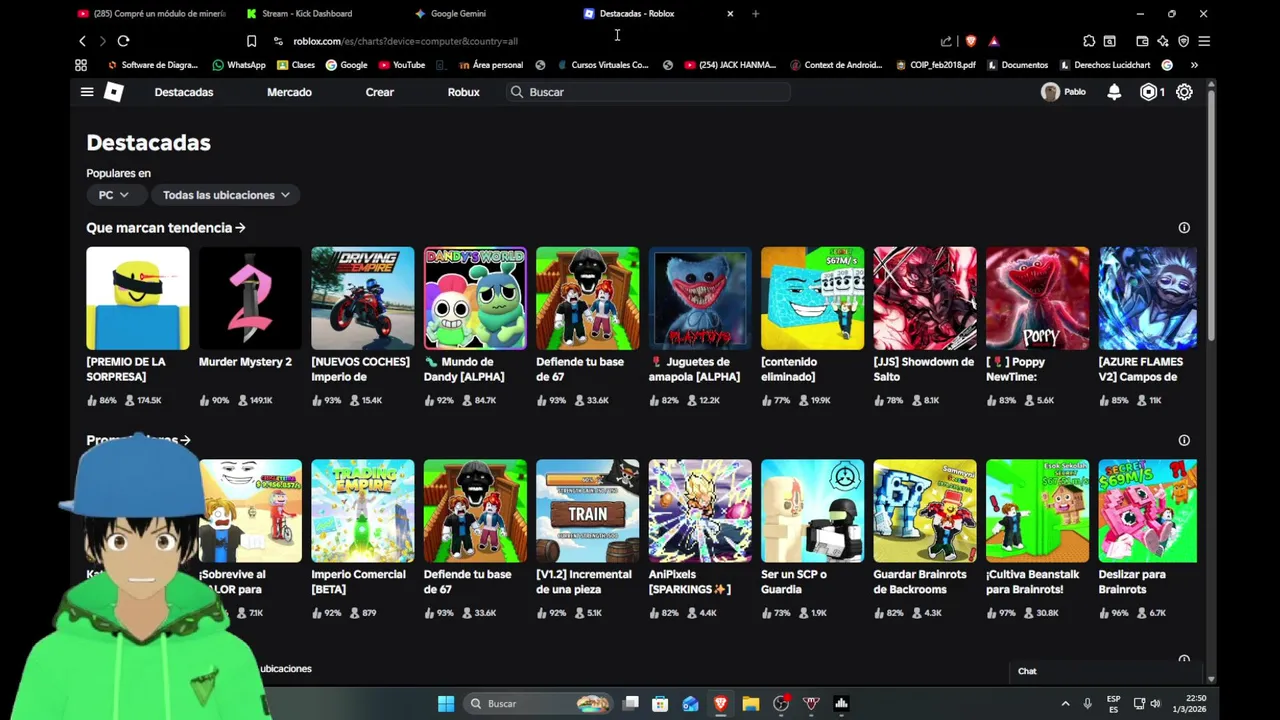Switch to the Compré un módulo tab

click(x=152, y=14)
